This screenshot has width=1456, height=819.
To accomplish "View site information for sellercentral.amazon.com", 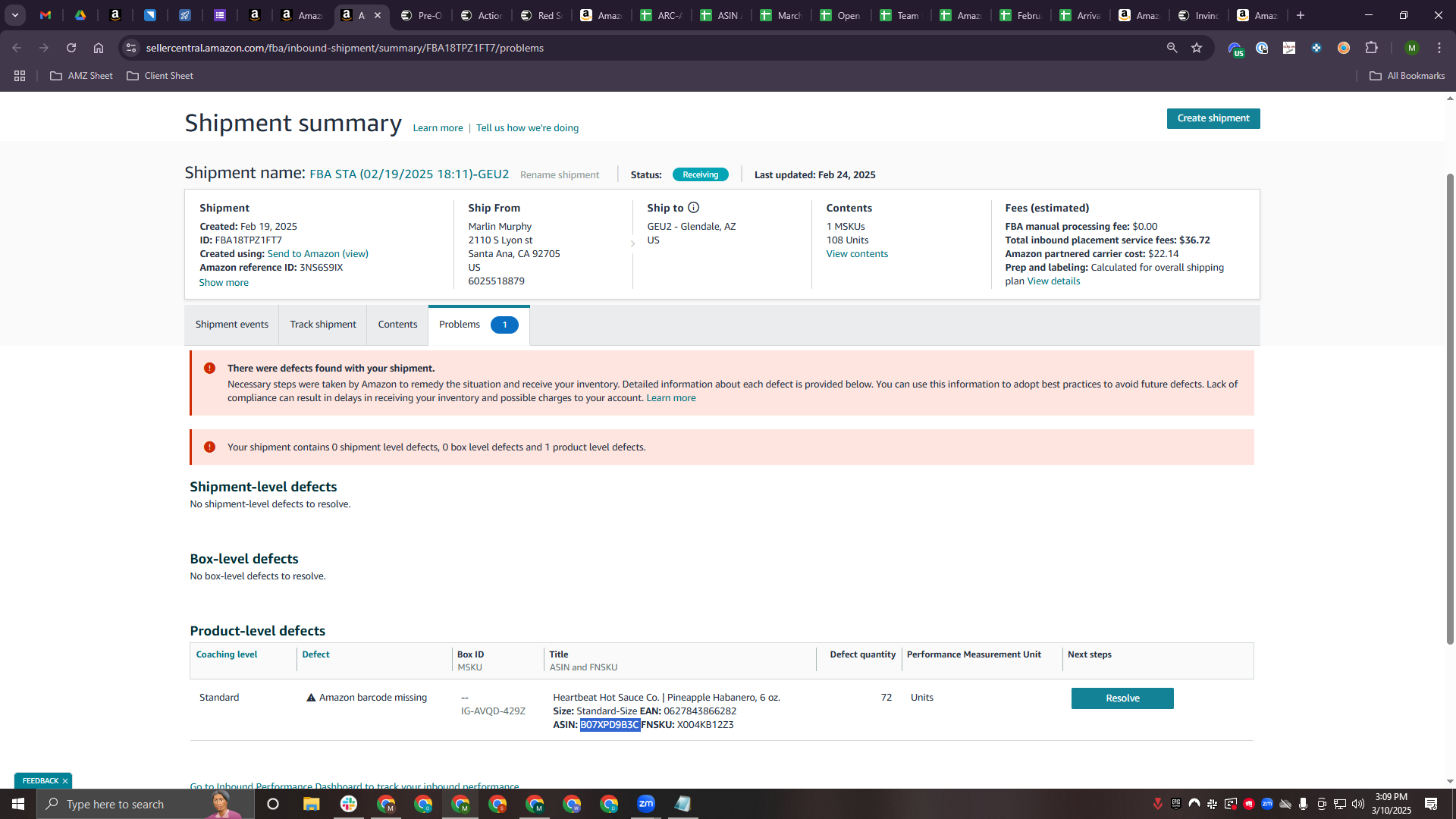I will point(131,48).
